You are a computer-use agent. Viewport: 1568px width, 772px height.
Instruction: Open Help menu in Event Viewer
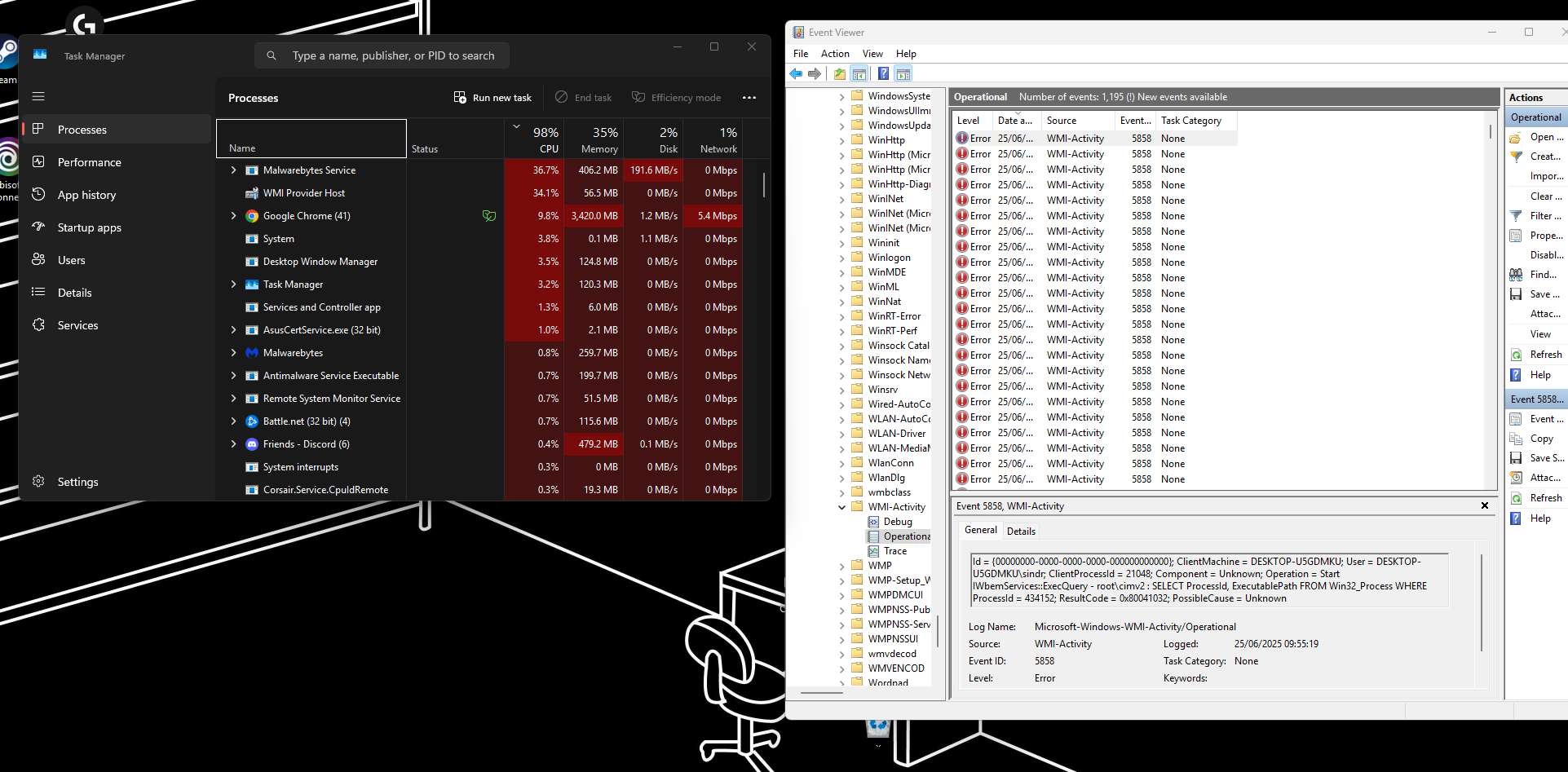click(906, 54)
